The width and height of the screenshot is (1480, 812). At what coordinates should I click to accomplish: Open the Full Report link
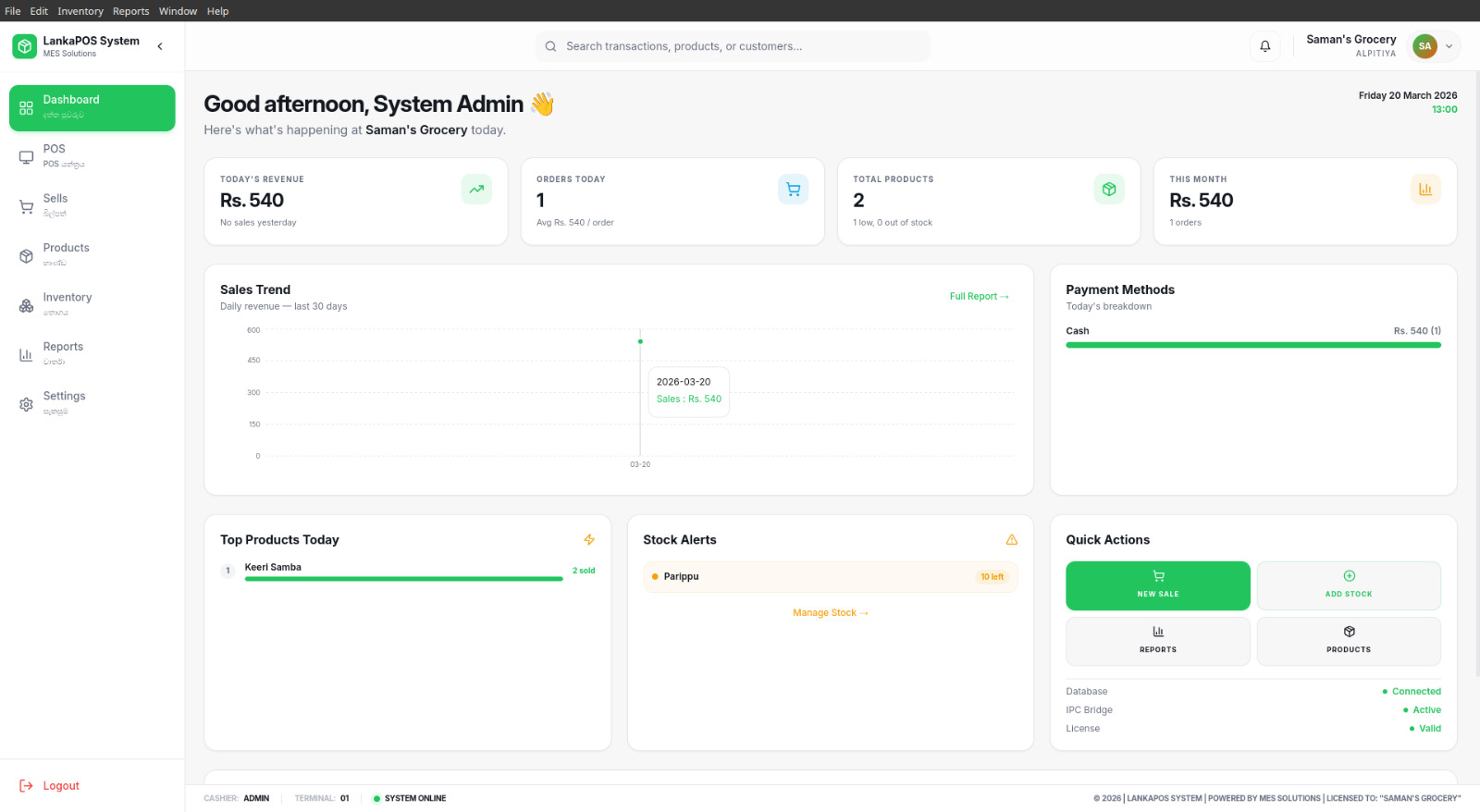click(x=980, y=297)
